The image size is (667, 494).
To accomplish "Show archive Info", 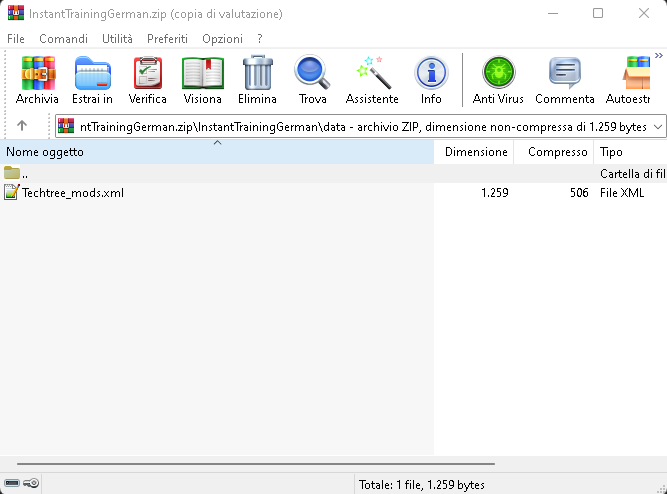I will [431, 80].
